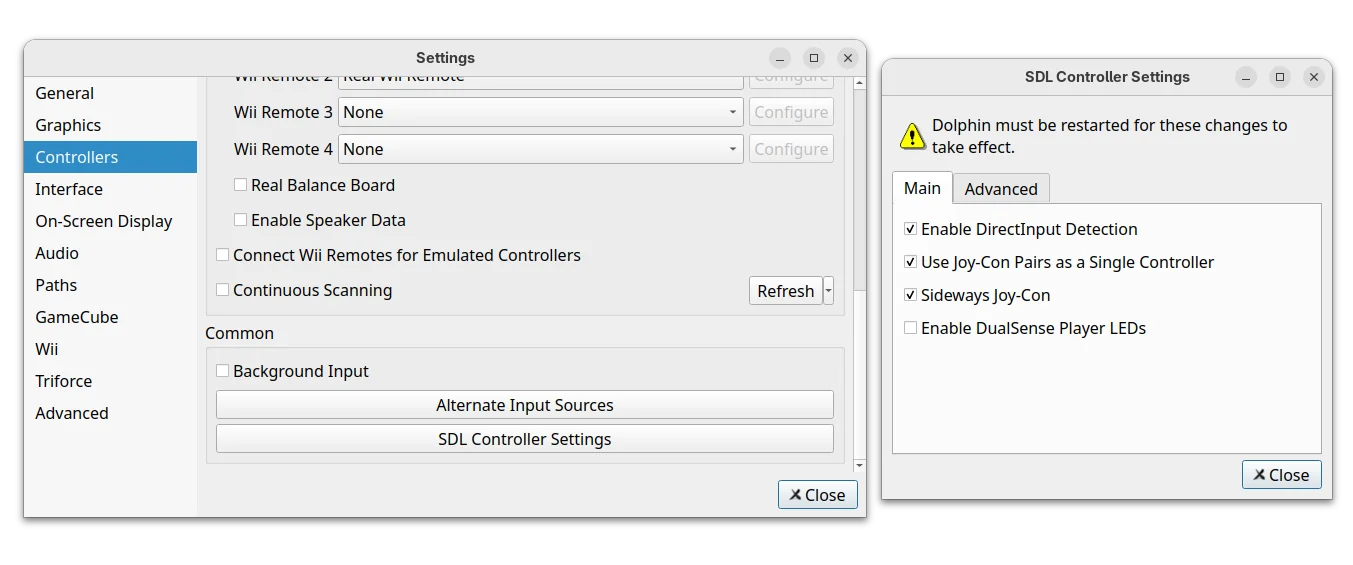Screen dimensions: 1353x565
Task: Turn on Background Input
Action: click(223, 371)
